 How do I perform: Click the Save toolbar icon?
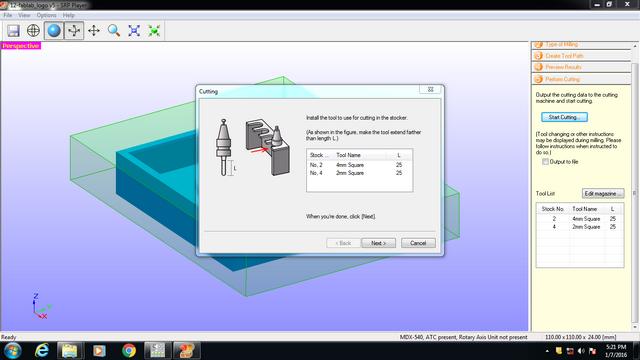click(13, 31)
